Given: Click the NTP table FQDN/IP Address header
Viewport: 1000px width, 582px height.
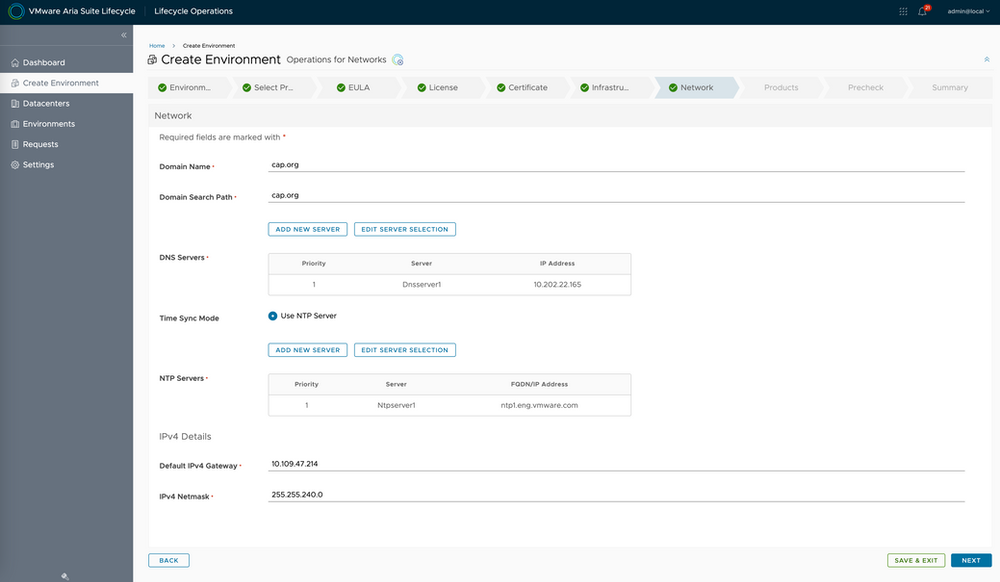Looking at the screenshot, I should [x=540, y=384].
